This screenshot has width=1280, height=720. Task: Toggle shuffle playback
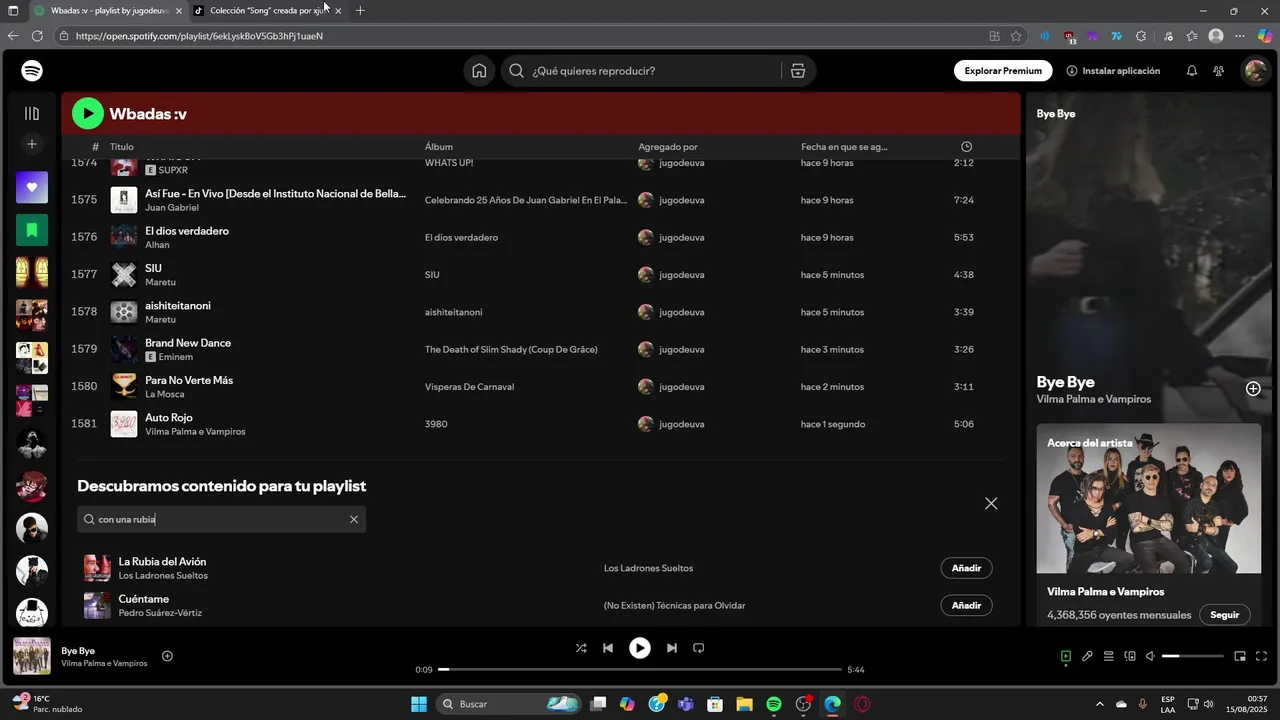[x=581, y=648]
